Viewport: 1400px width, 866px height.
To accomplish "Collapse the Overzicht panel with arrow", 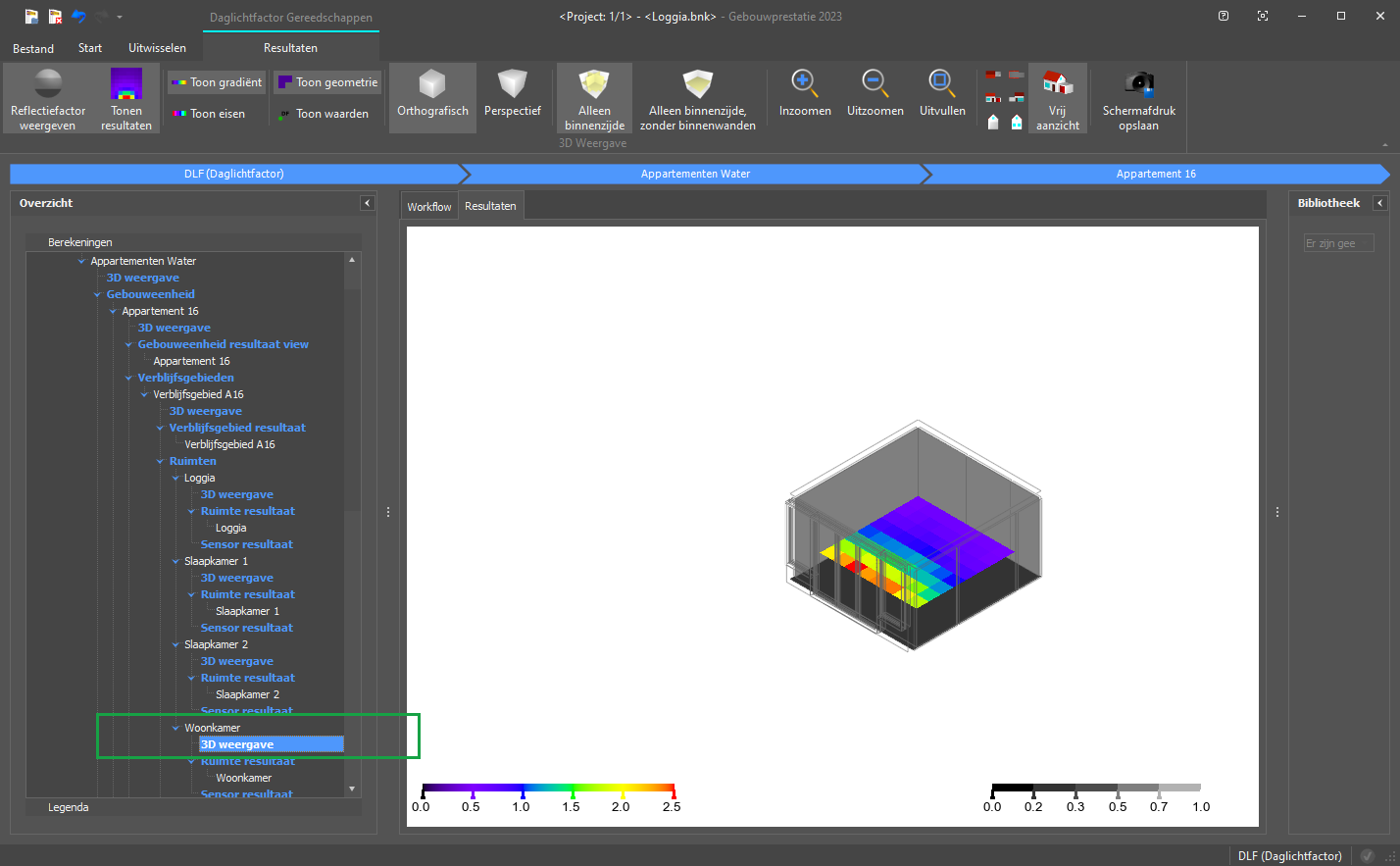I will click(x=368, y=203).
